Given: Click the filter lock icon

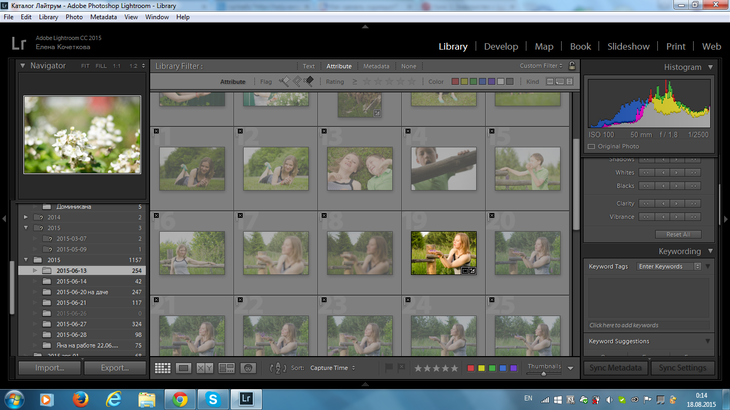Looking at the screenshot, I should 571,66.
